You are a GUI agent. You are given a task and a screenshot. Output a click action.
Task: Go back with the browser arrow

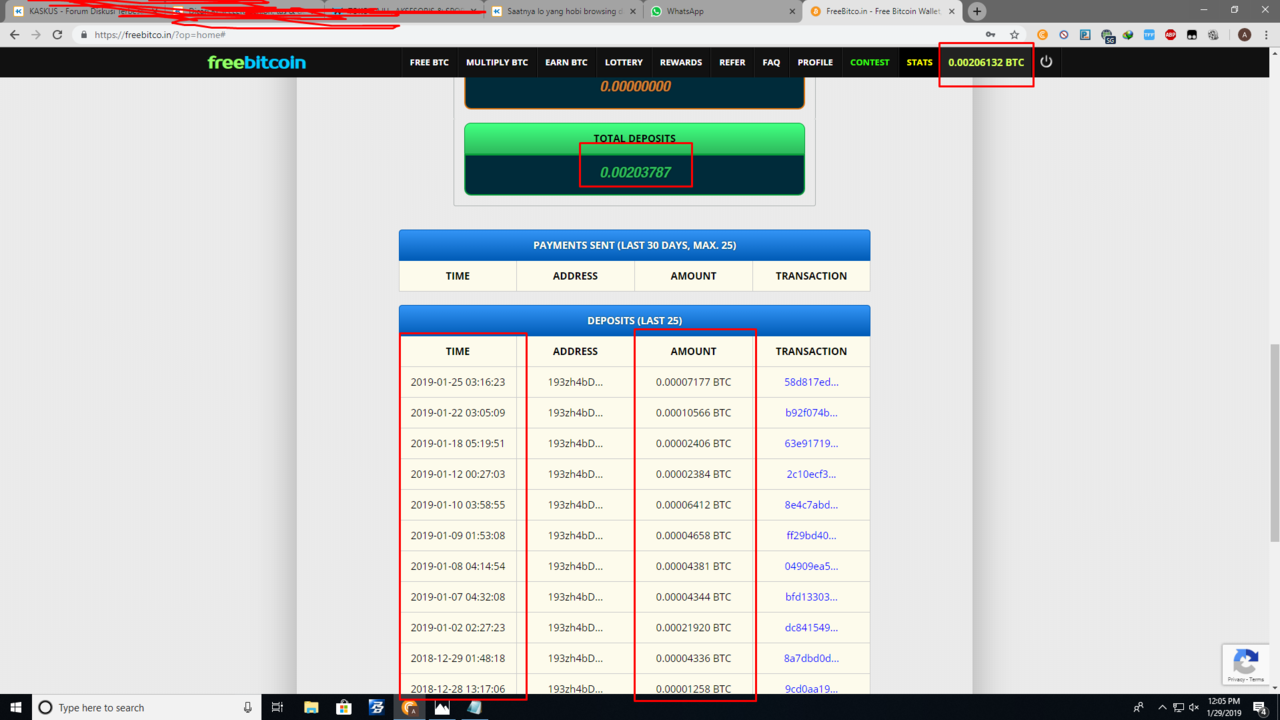14,34
